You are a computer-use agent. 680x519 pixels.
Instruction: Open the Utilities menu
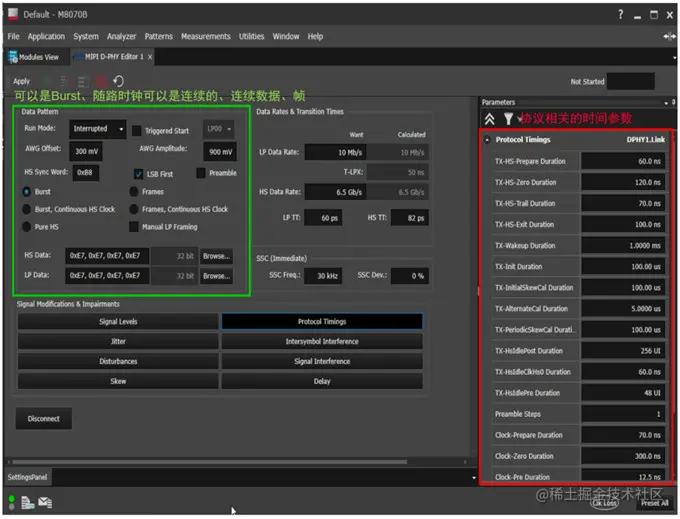point(252,36)
